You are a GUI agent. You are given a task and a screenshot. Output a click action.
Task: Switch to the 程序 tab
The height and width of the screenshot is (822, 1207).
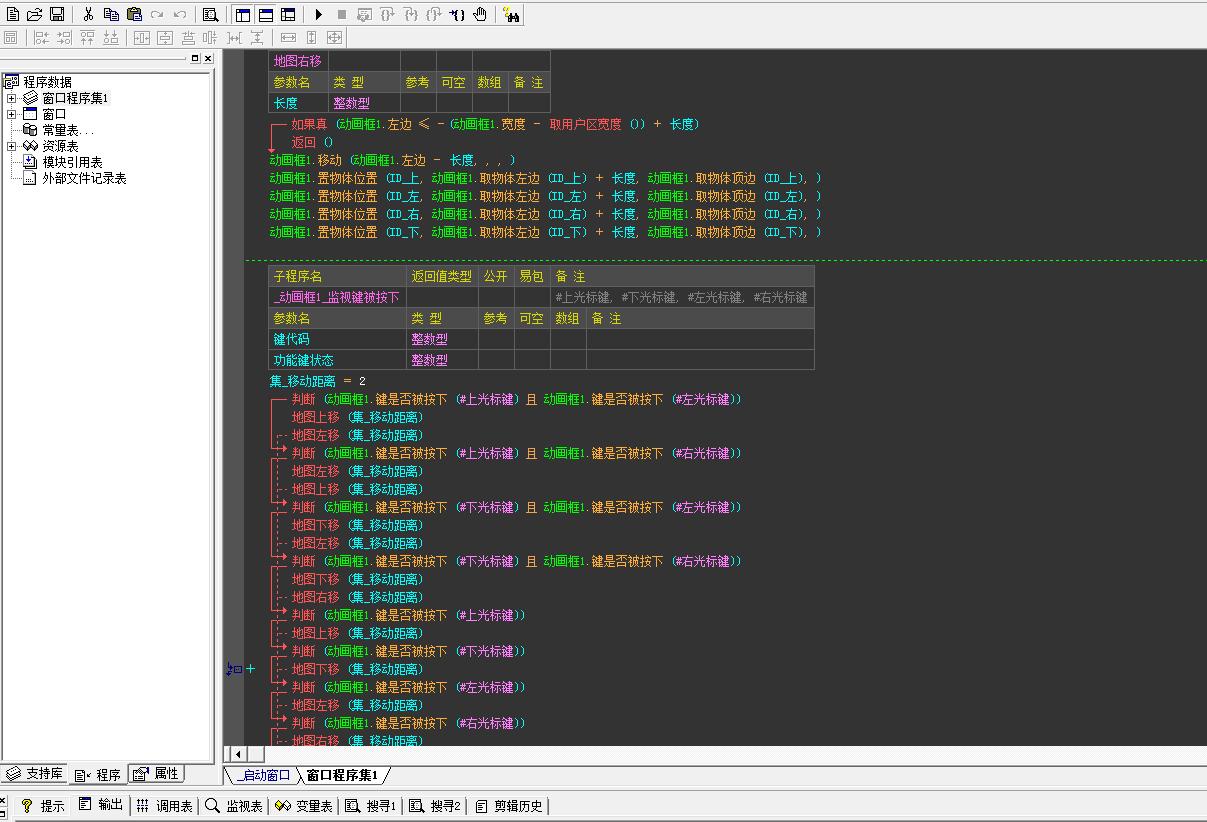pyautogui.click(x=98, y=774)
